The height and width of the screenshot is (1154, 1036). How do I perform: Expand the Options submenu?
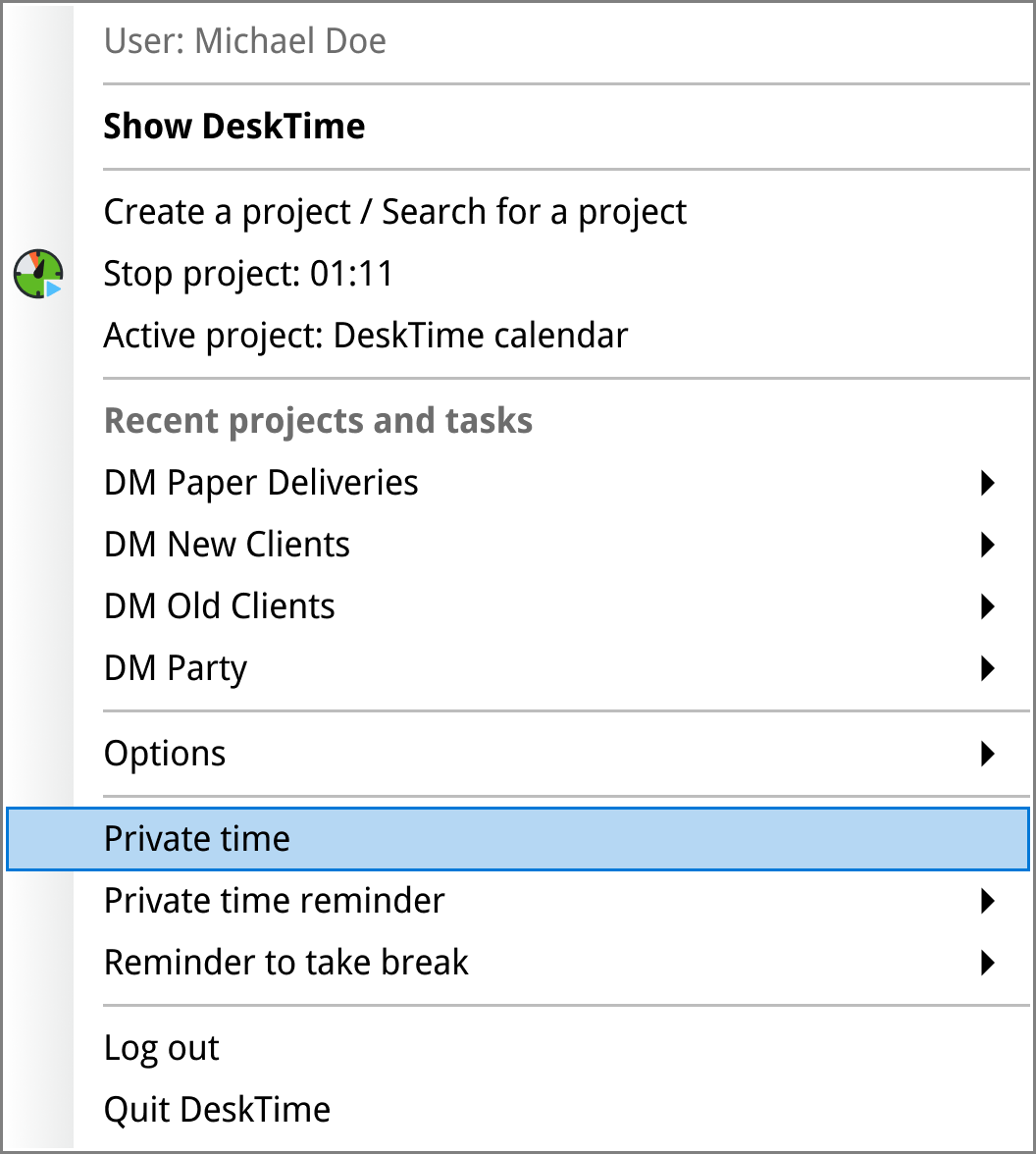987,754
